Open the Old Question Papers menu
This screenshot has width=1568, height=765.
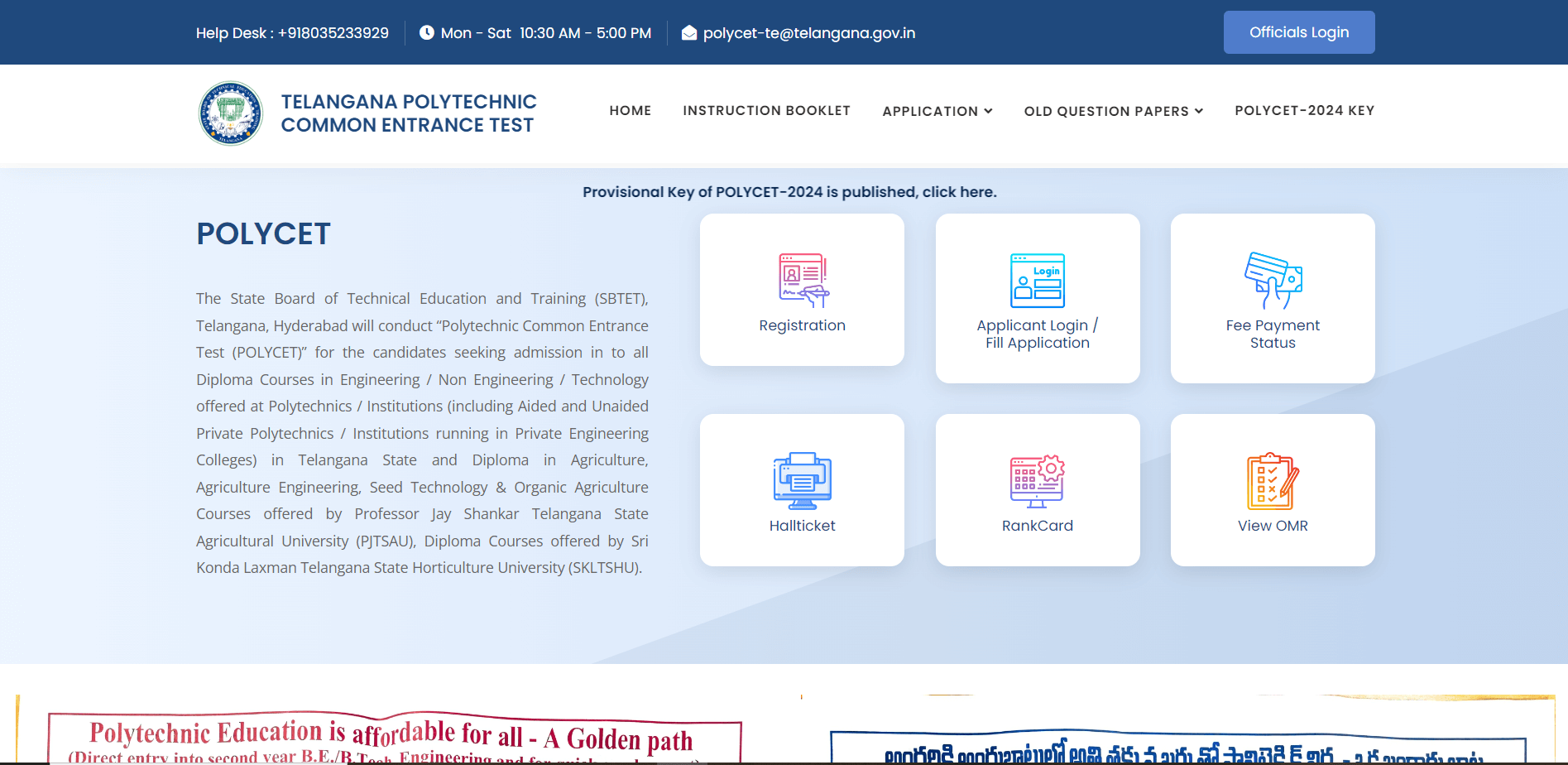pos(1114,111)
